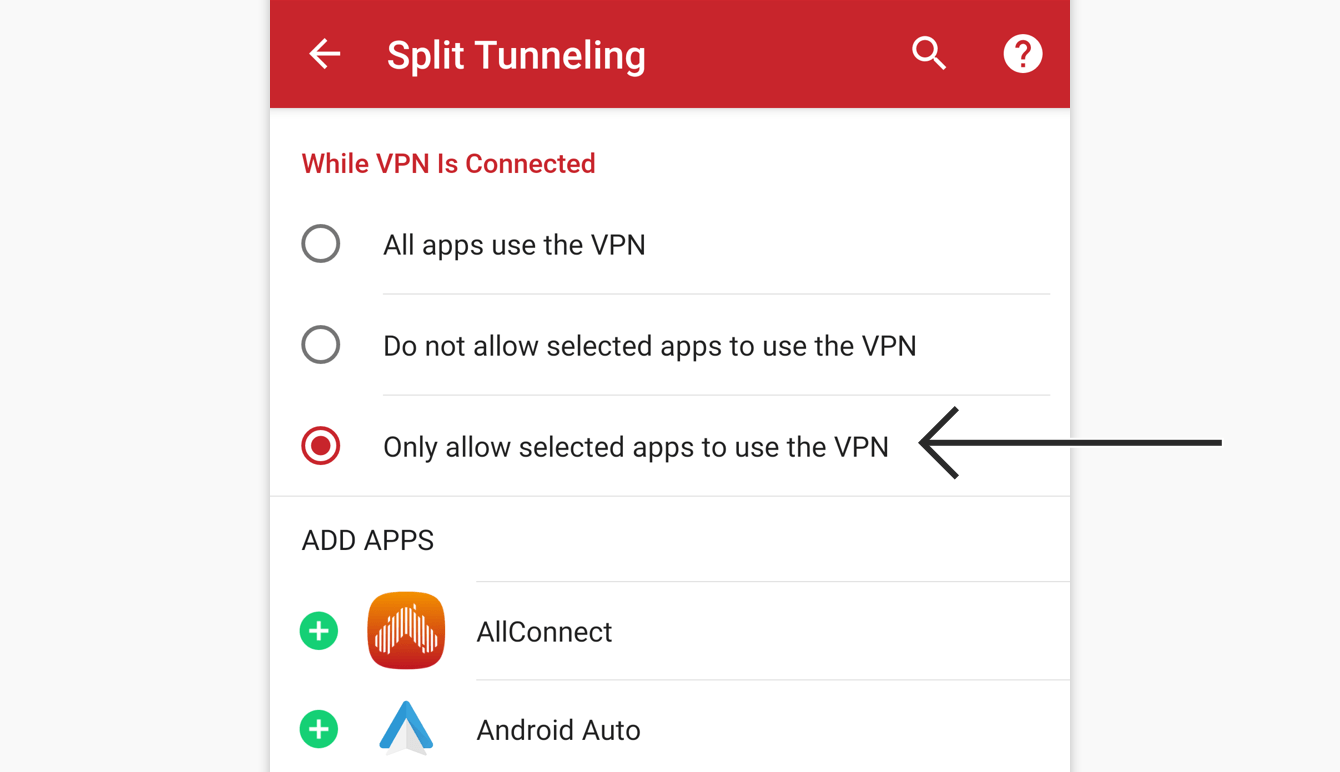
Task: Select Do not allow selected apps radio button
Action: click(x=321, y=345)
